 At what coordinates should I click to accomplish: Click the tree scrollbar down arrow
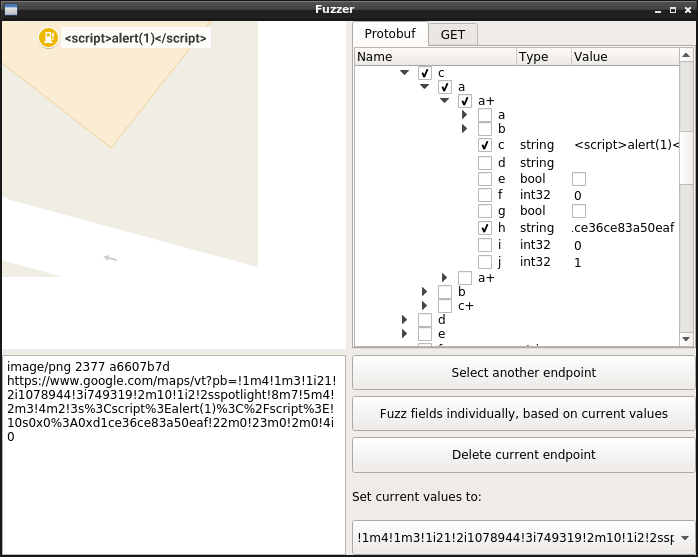[x=686, y=339]
